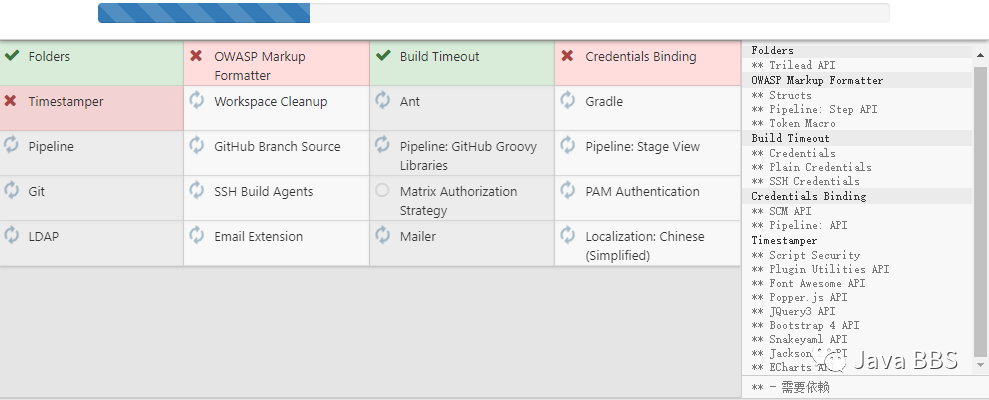Click the refresh icon next to LDAP

point(12,235)
